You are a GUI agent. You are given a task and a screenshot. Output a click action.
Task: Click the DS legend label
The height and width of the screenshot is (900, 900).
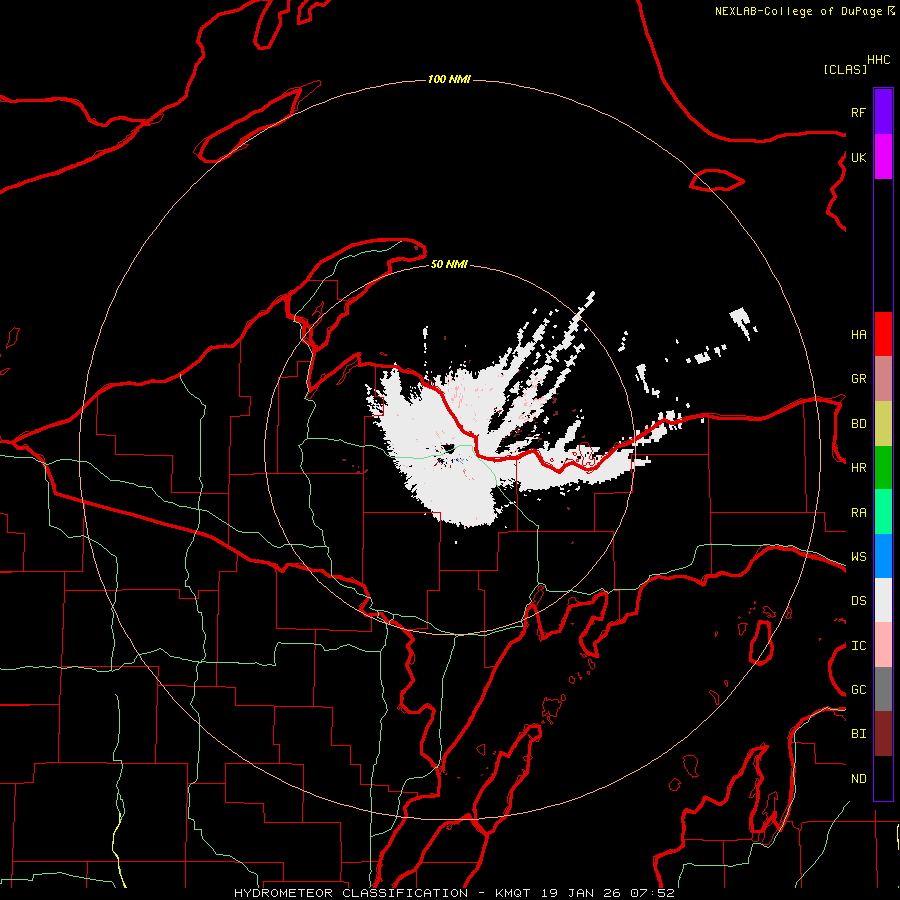tap(858, 601)
